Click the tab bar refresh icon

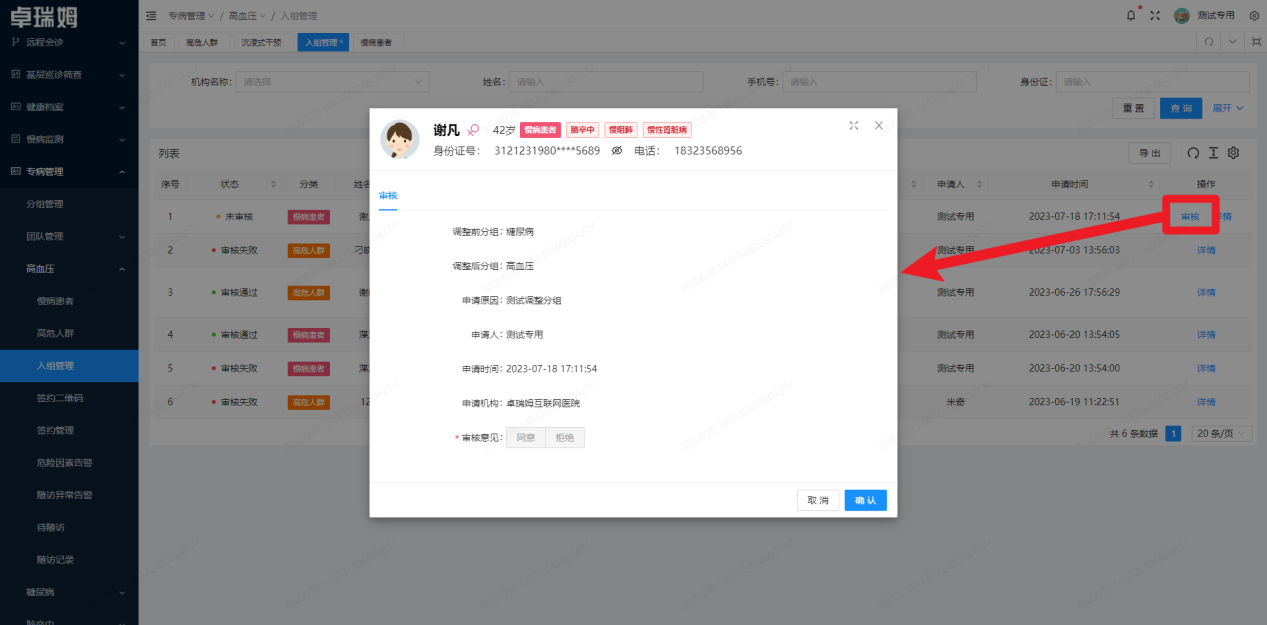point(1208,42)
